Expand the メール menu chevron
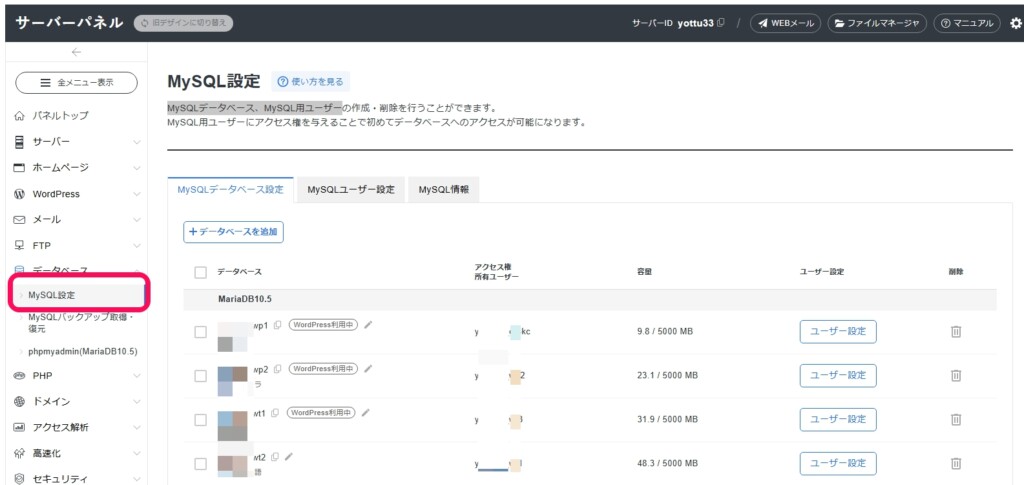 click(x=136, y=220)
